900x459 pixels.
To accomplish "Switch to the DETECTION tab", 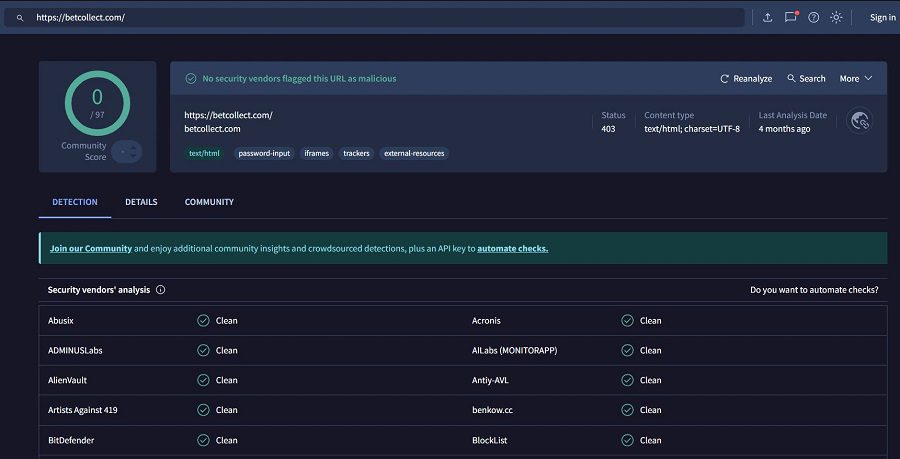I will pyautogui.click(x=75, y=202).
